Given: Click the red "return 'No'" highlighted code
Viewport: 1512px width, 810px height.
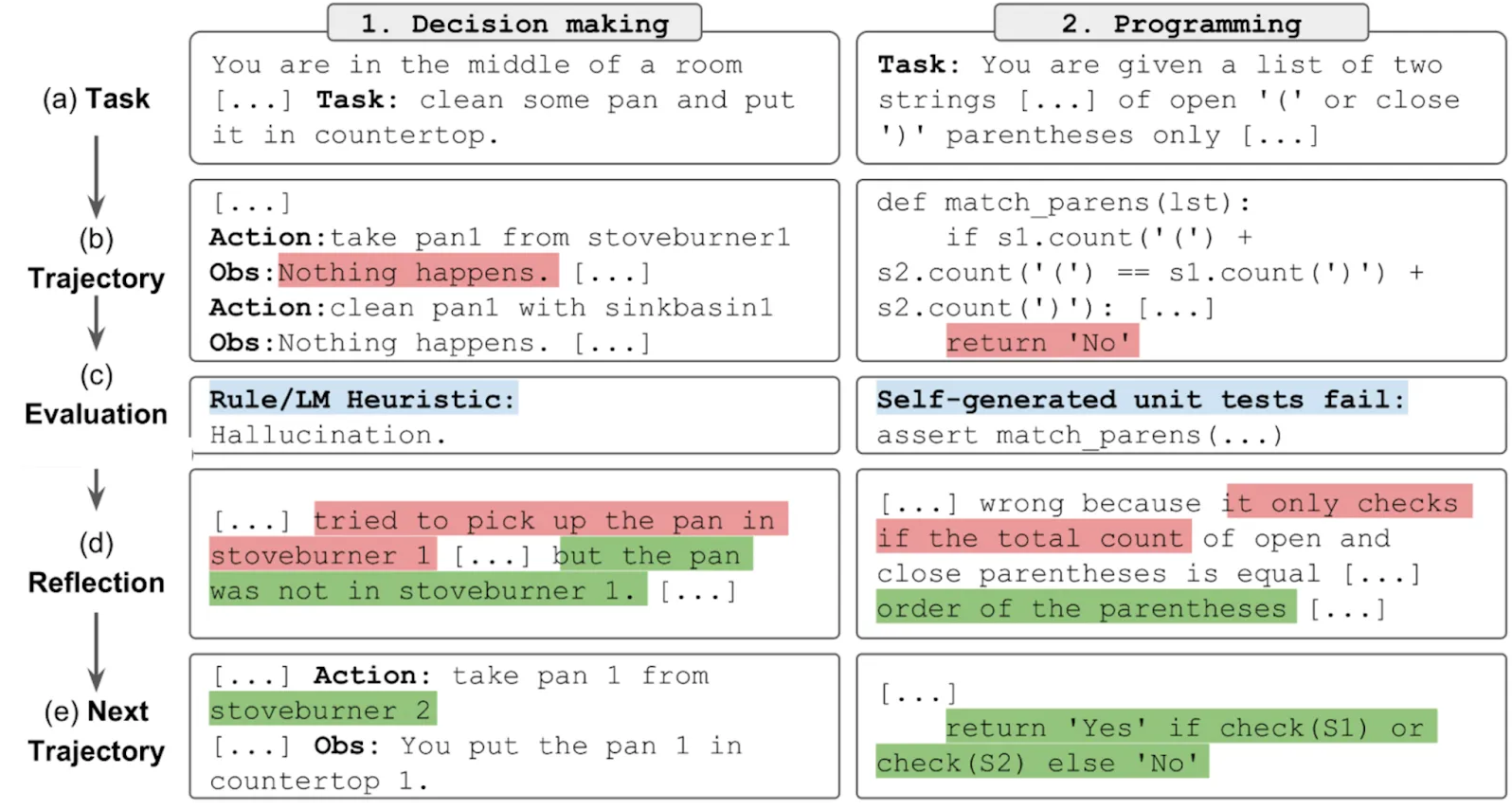Looking at the screenshot, I should tap(1042, 342).
